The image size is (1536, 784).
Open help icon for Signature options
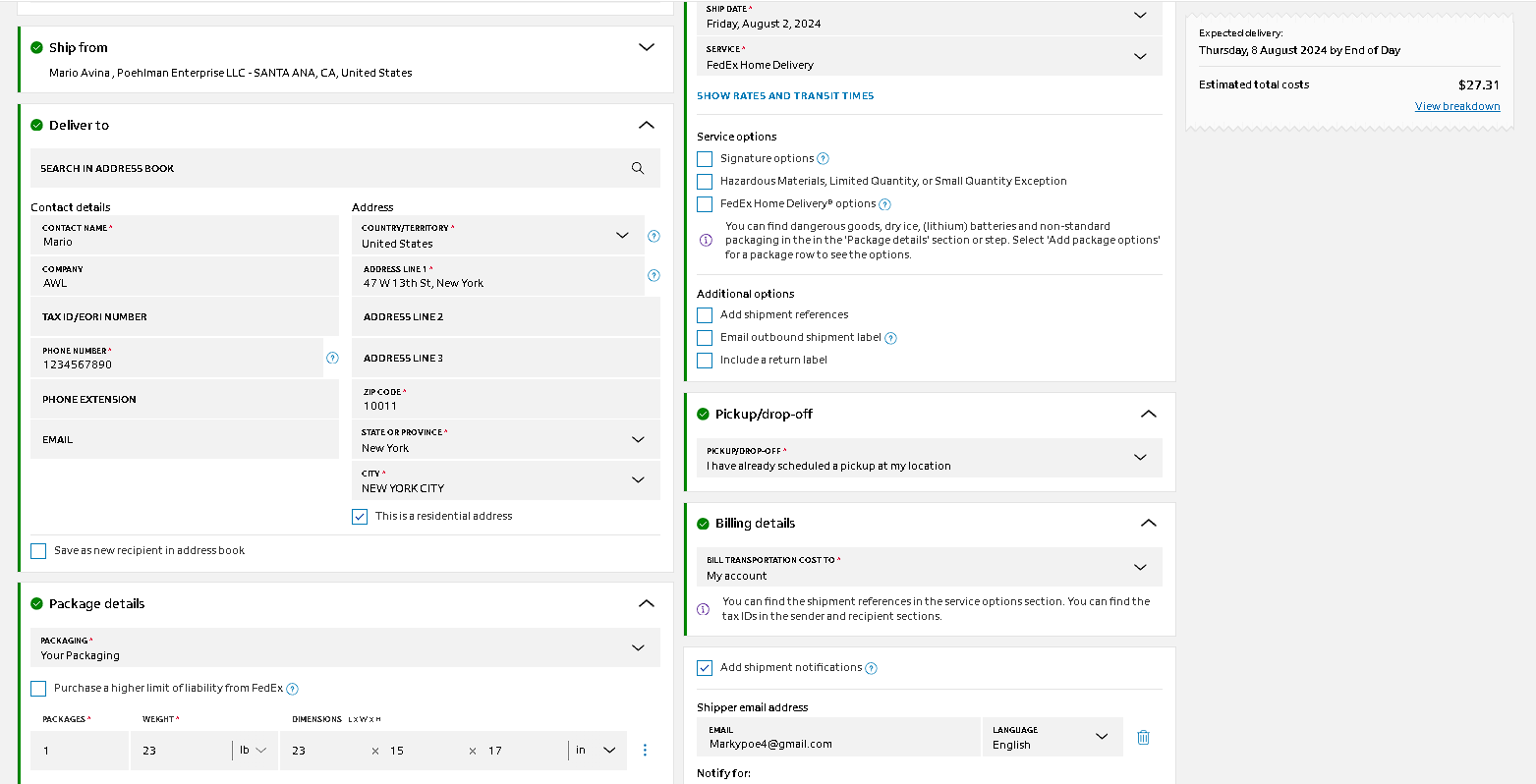[824, 158]
